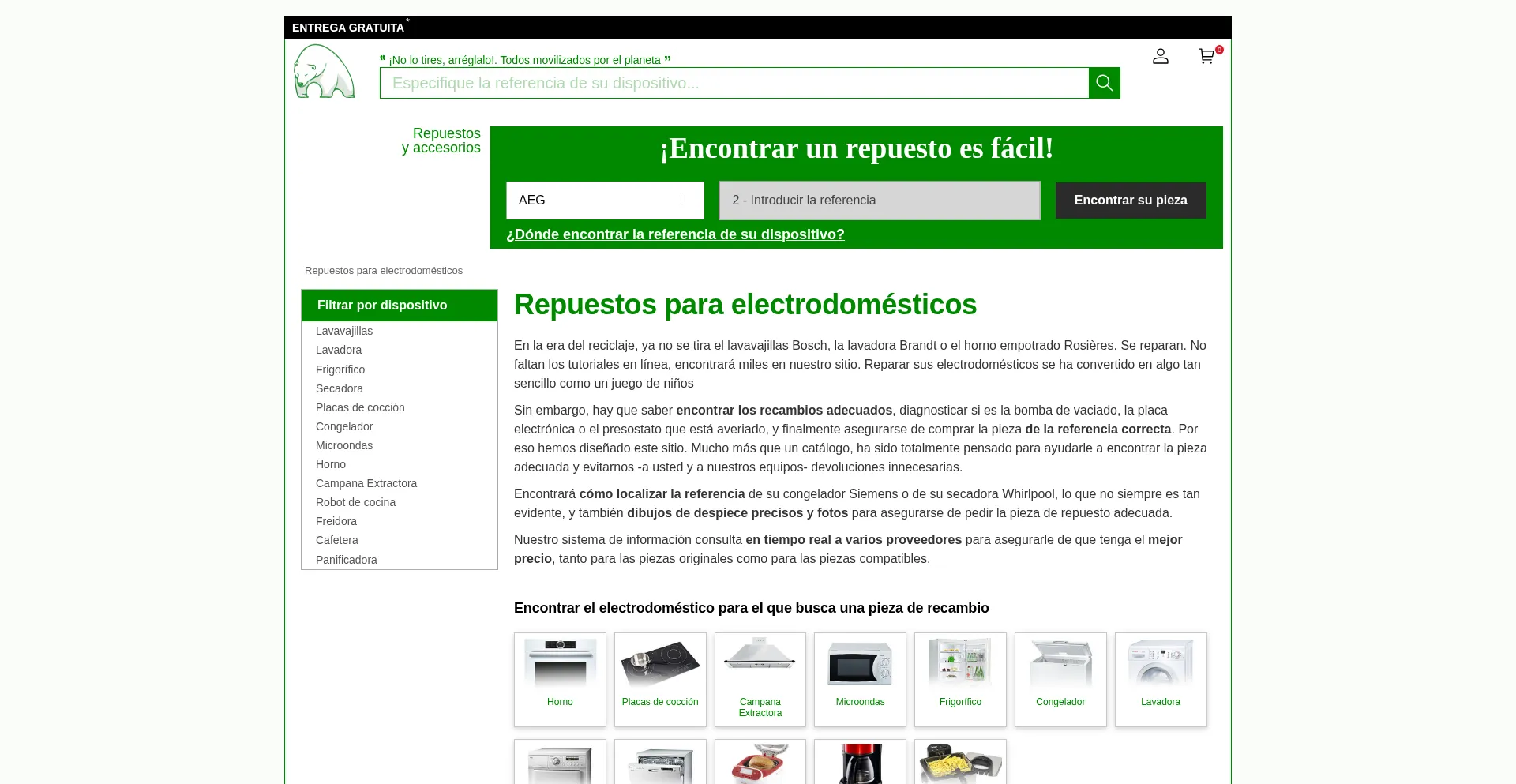
Task: Select 'Placas de cocción' in sidebar filter
Action: (360, 407)
